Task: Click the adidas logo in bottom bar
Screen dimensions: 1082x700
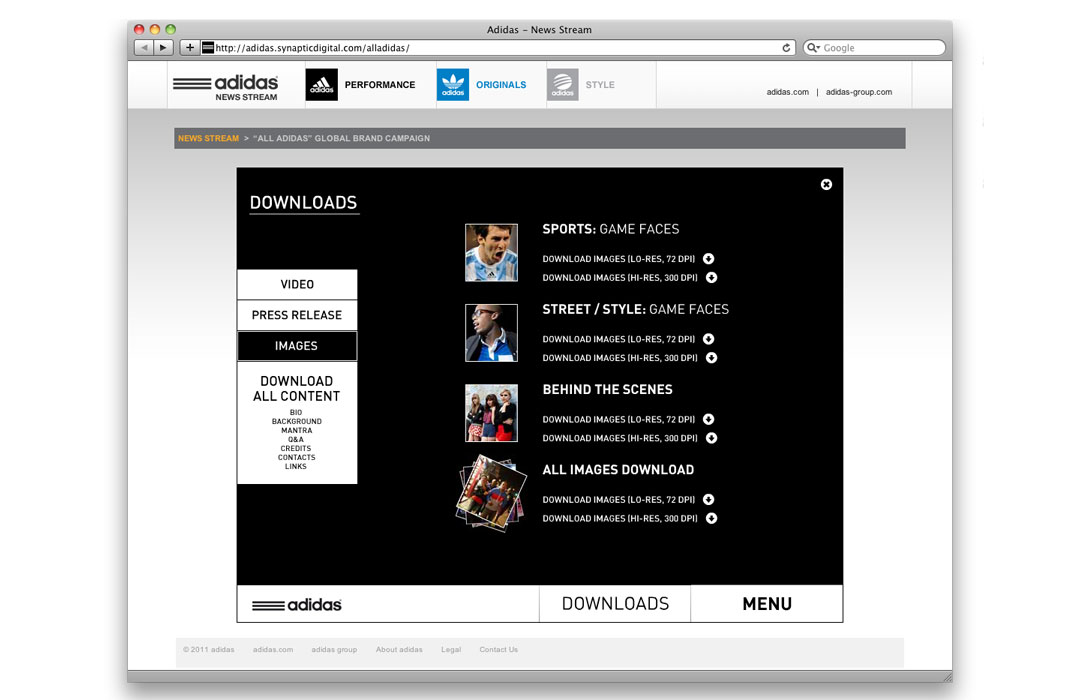Action: [297, 605]
